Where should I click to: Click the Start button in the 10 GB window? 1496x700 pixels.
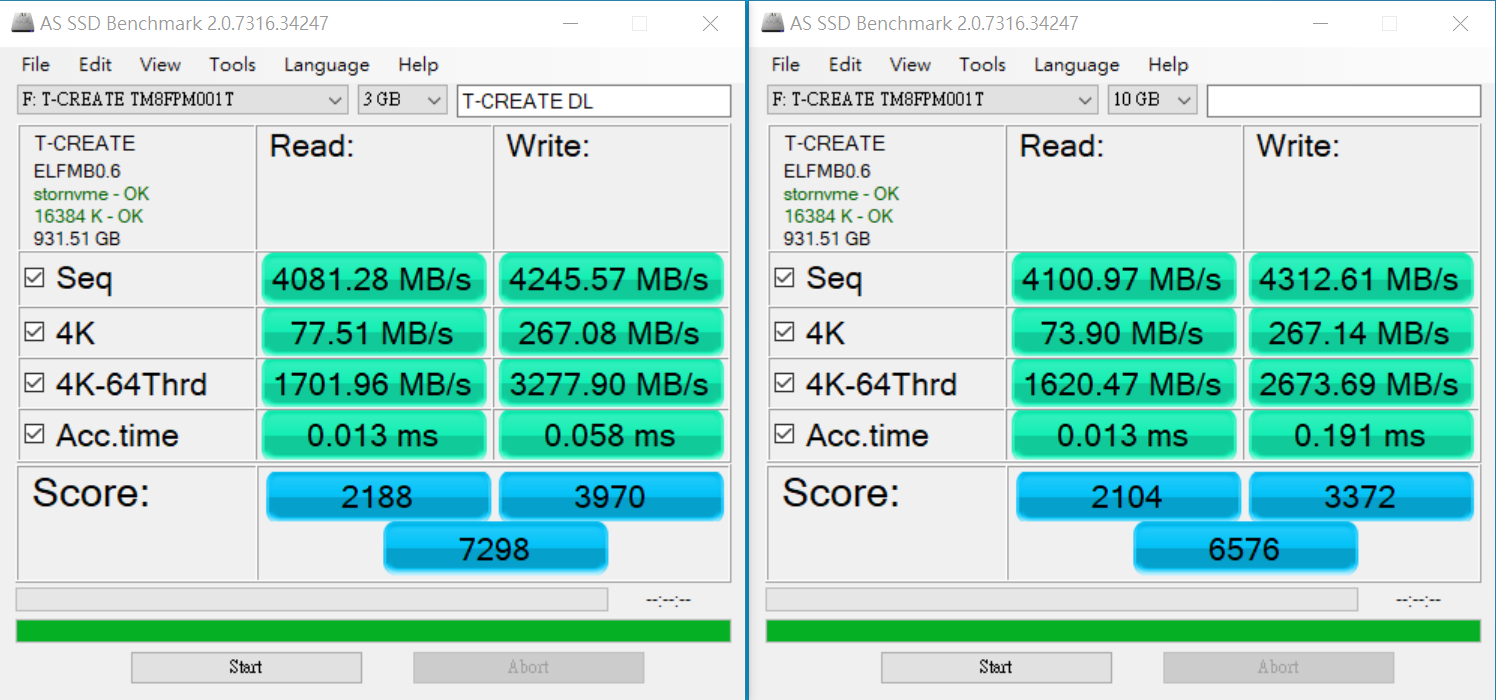[x=996, y=667]
